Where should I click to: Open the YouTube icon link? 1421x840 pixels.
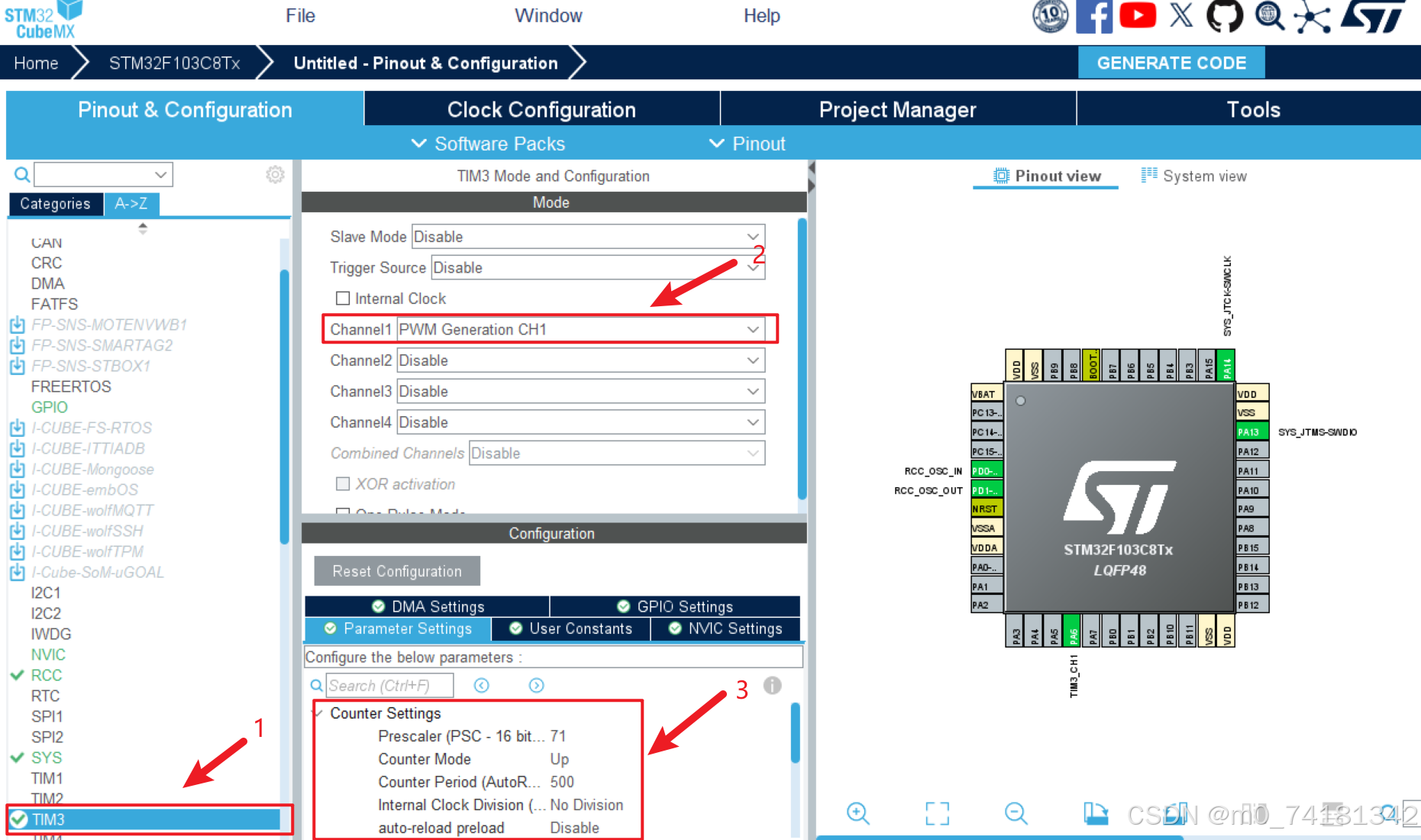coord(1138,15)
